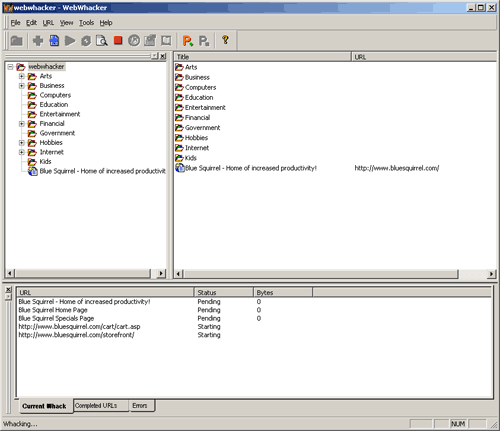Close the tree pane with its X button

point(163,56)
